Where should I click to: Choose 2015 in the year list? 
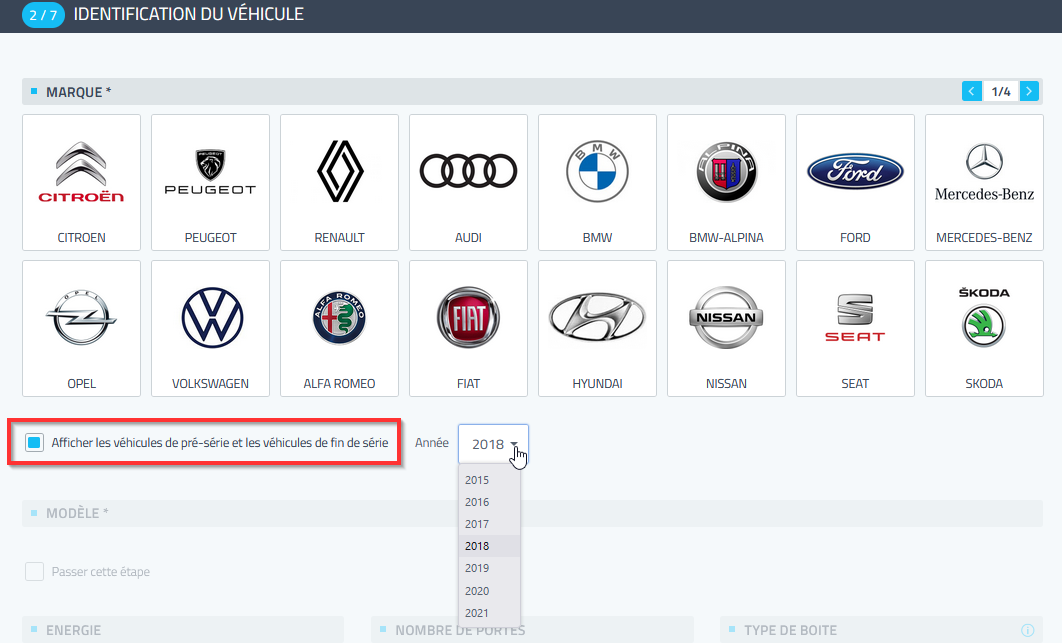click(489, 480)
